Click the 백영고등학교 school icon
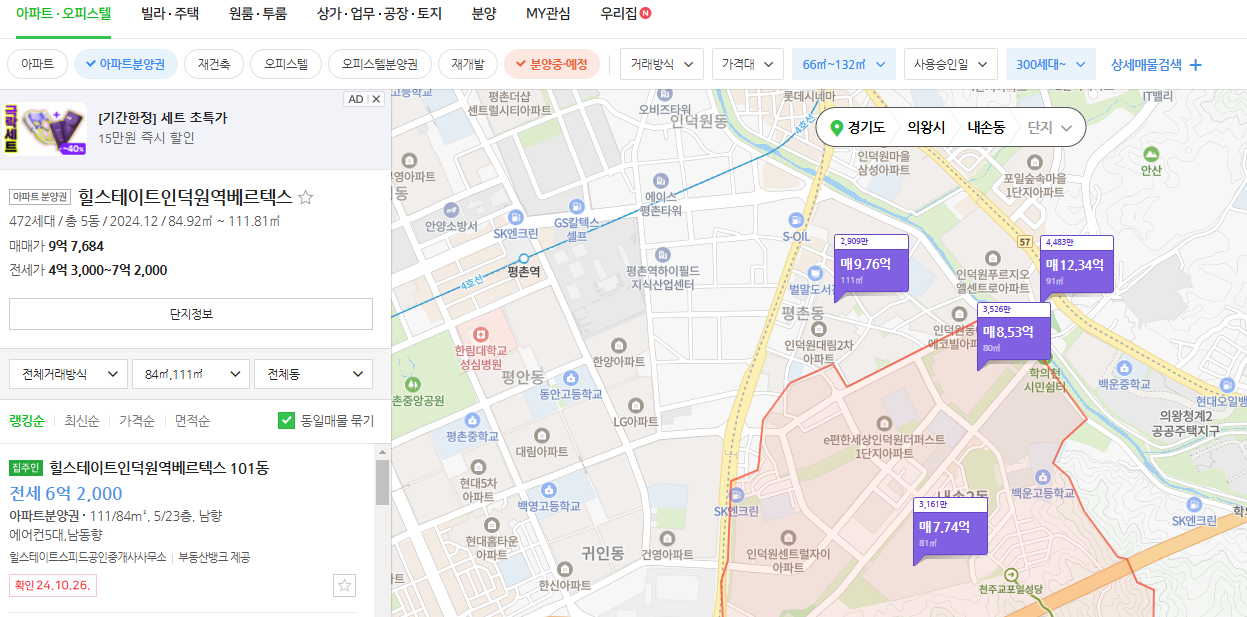The height and width of the screenshot is (617, 1247). [548, 490]
